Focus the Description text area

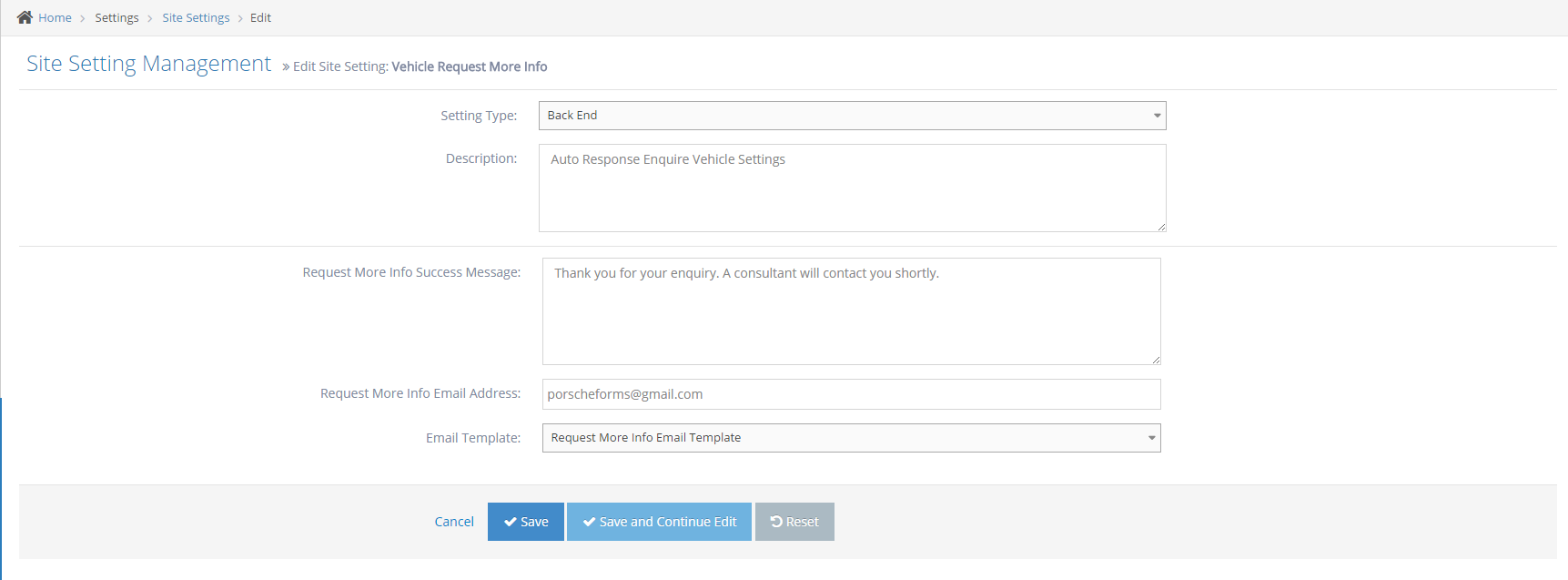pyautogui.click(x=852, y=188)
